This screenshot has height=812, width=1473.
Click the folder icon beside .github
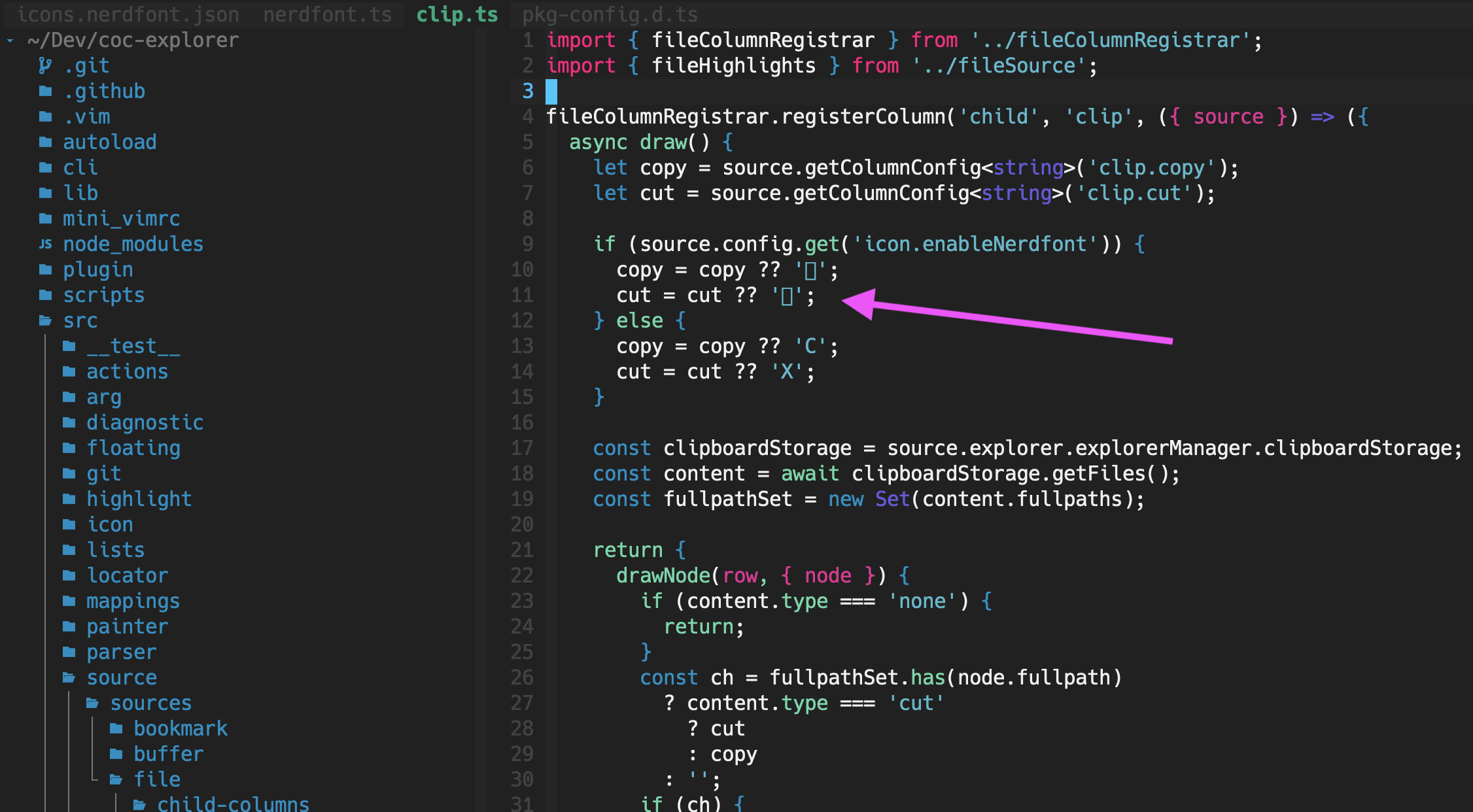[44, 91]
